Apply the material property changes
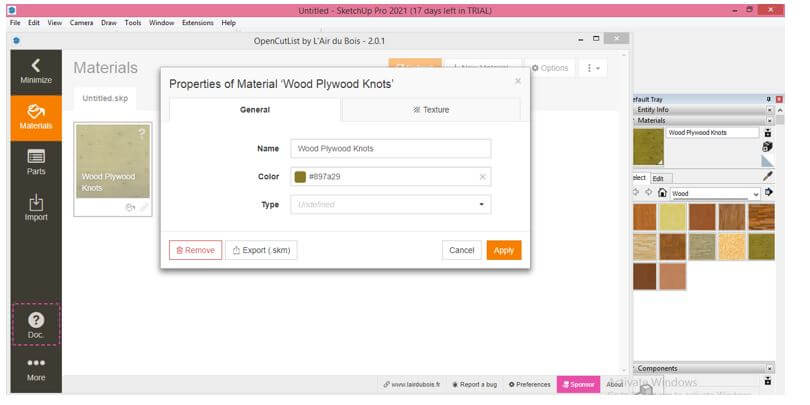 click(x=504, y=250)
